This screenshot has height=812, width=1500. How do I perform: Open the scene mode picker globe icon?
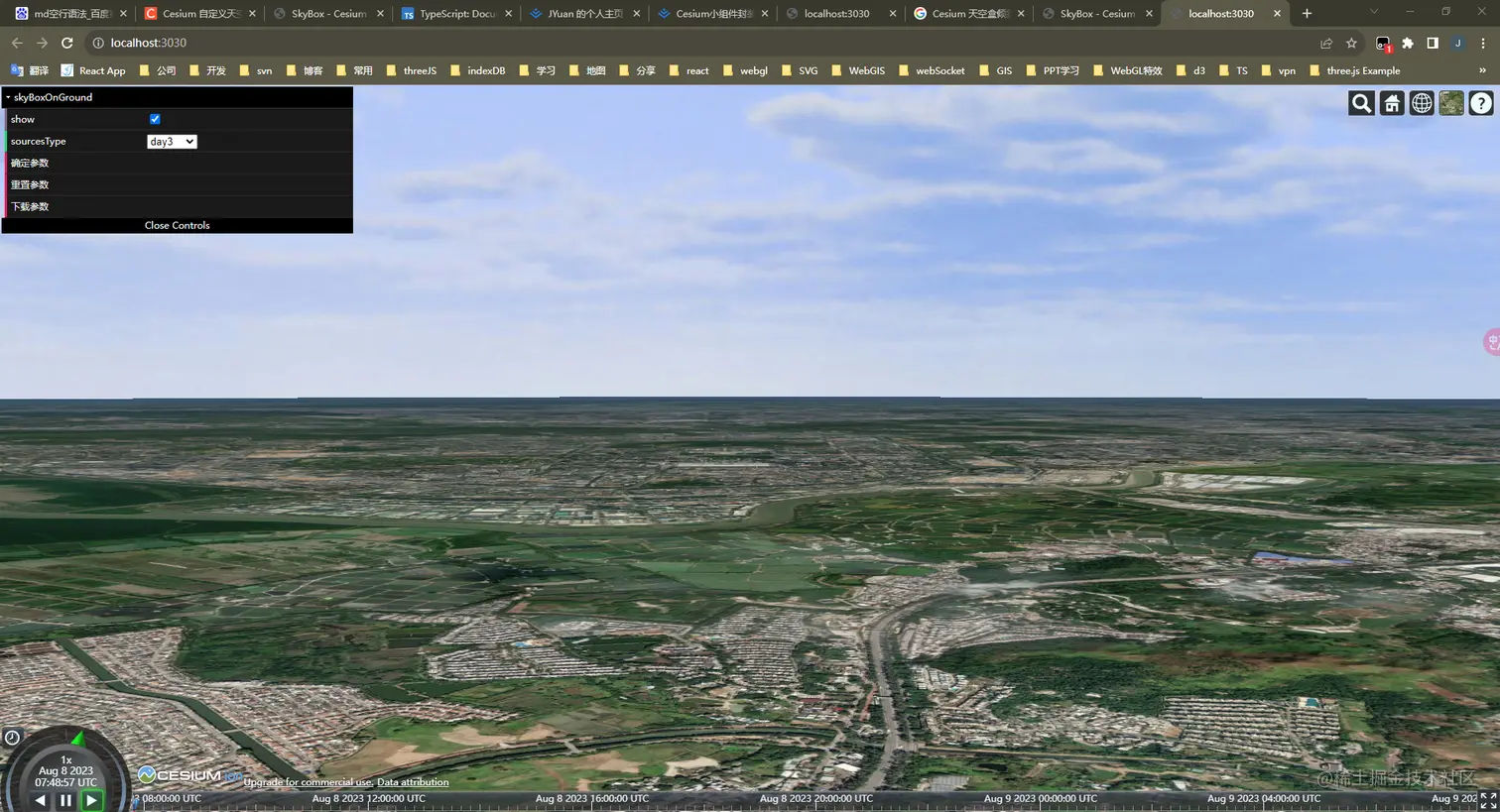tap(1422, 103)
